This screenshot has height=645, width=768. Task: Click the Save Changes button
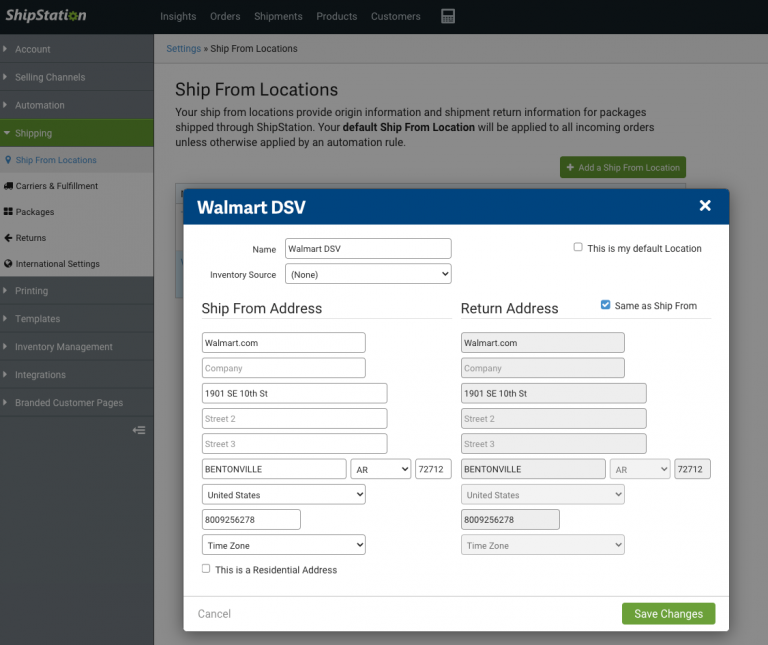click(x=668, y=614)
